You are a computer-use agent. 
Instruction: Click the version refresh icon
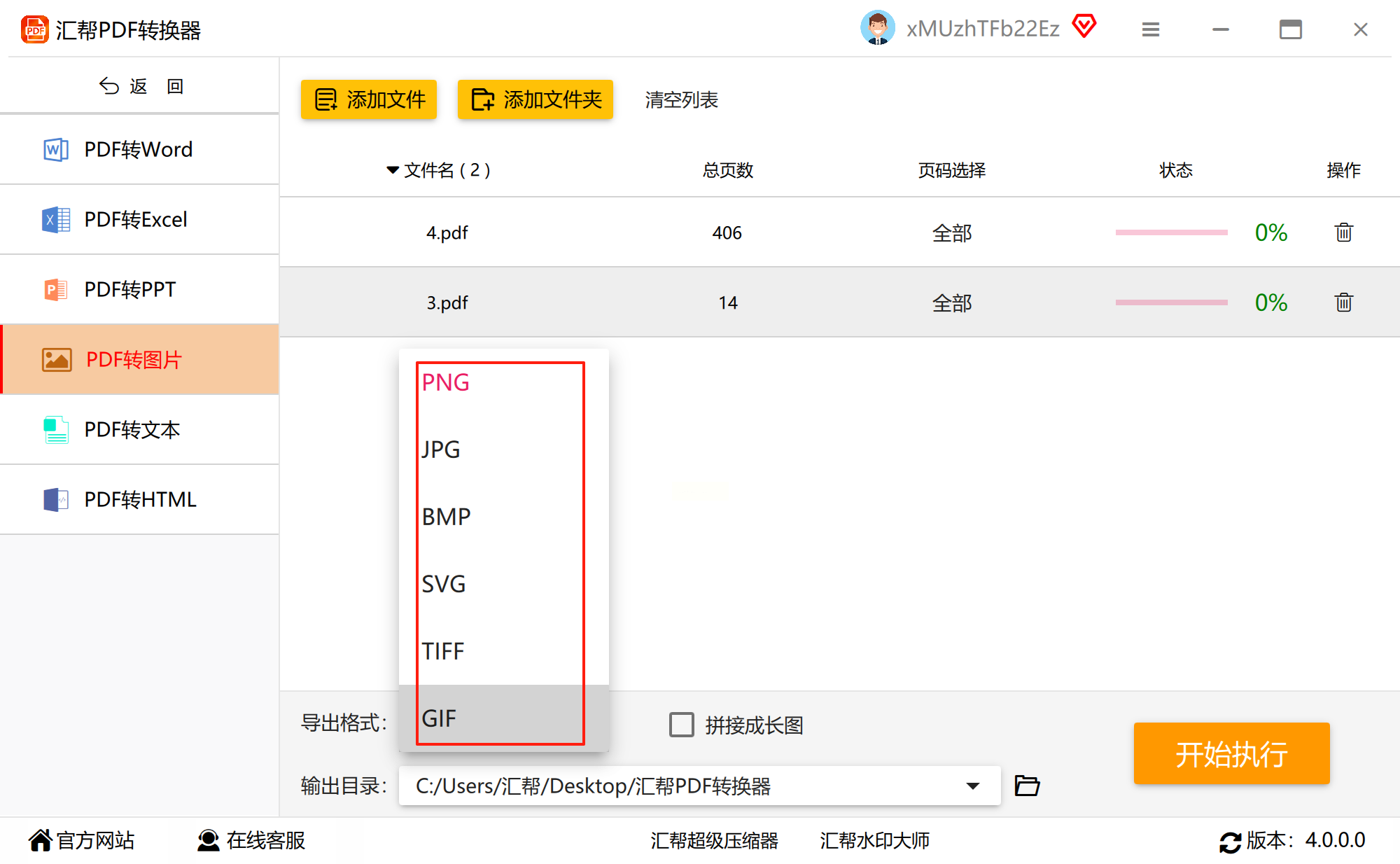click(x=1229, y=841)
